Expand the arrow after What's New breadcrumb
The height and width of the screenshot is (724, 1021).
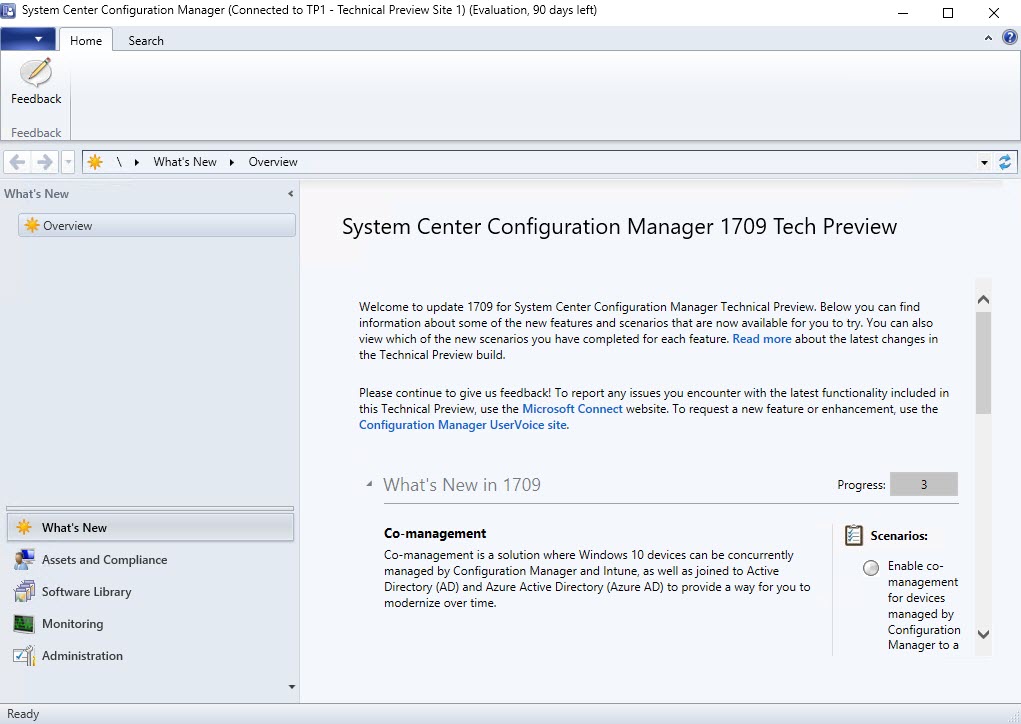tap(231, 162)
